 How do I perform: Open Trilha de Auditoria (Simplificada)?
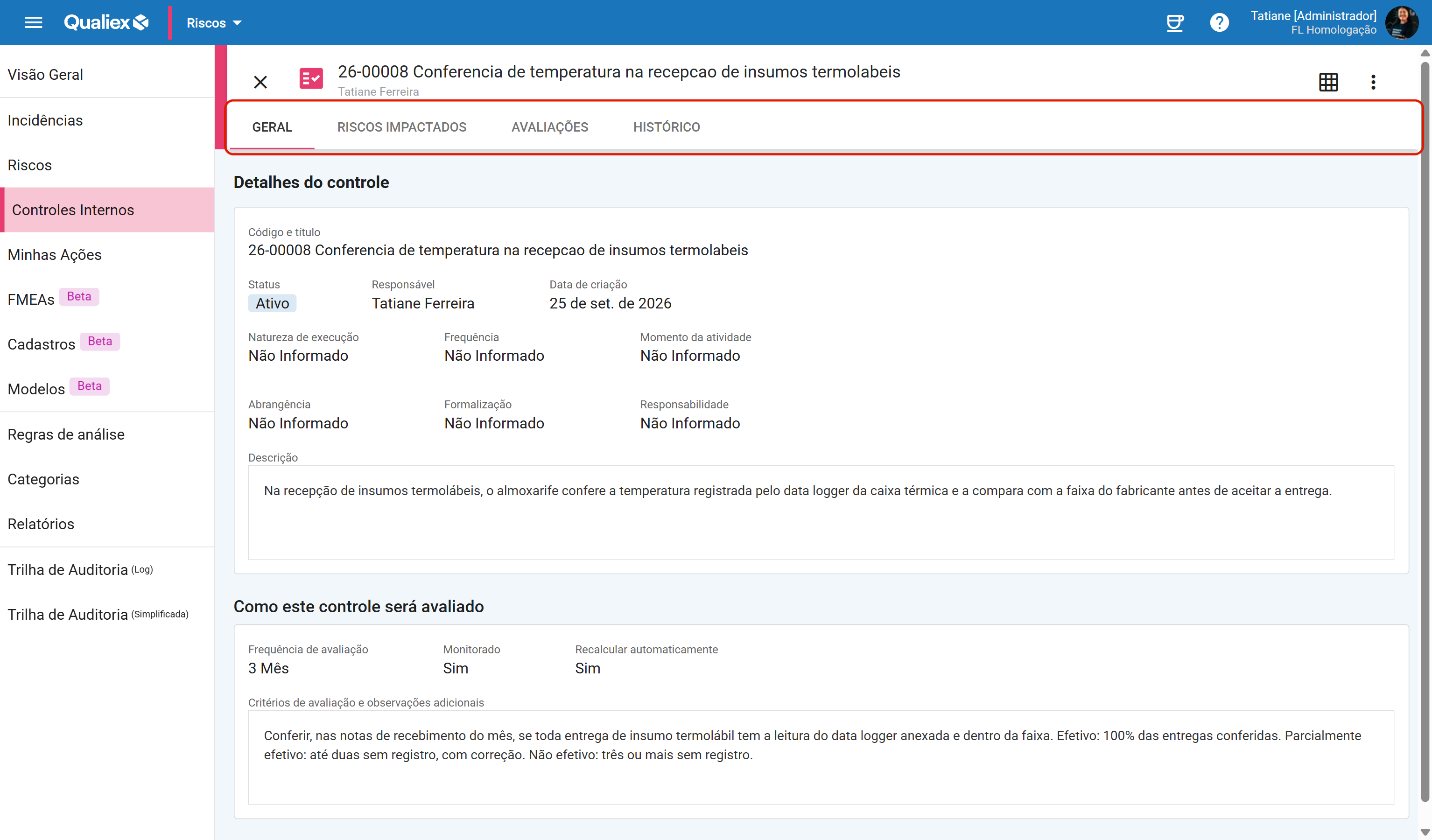(x=107, y=615)
